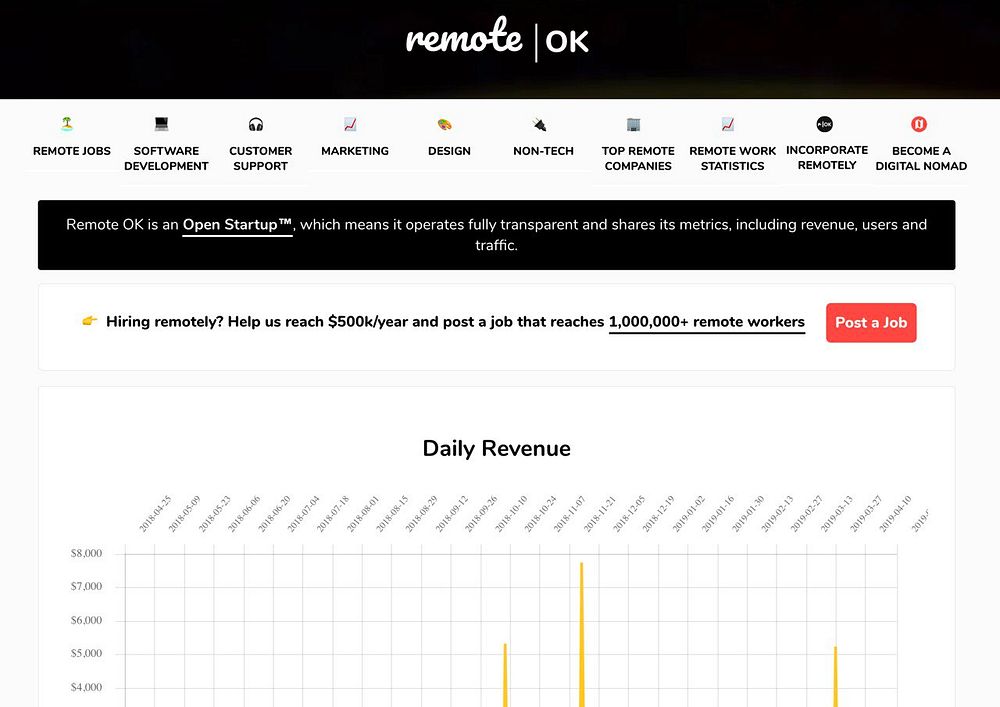Open Customer Support jobs category
Image resolution: width=1000 pixels, height=707 pixels.
[x=261, y=159]
